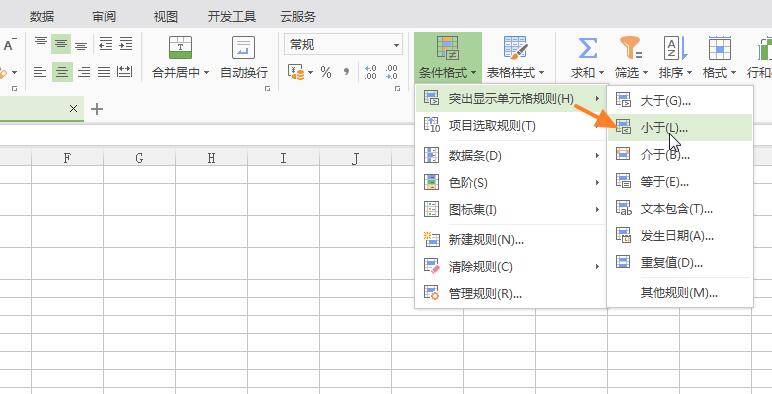
Task: Expand the 求和 dropdown
Action: [x=601, y=73]
